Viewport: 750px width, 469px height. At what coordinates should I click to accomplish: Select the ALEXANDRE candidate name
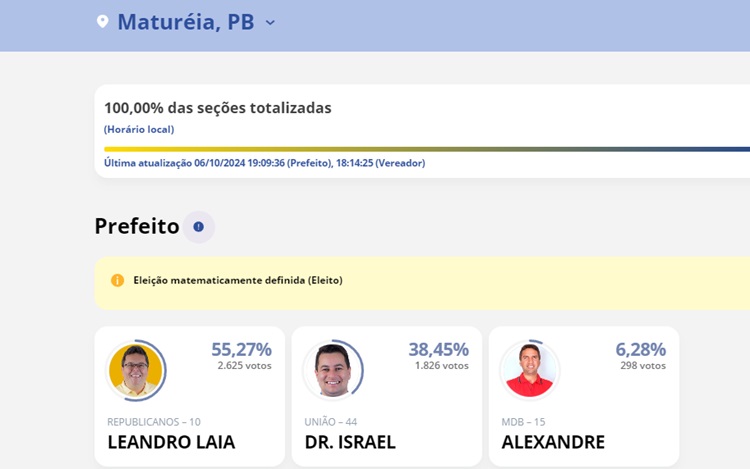[553, 442]
